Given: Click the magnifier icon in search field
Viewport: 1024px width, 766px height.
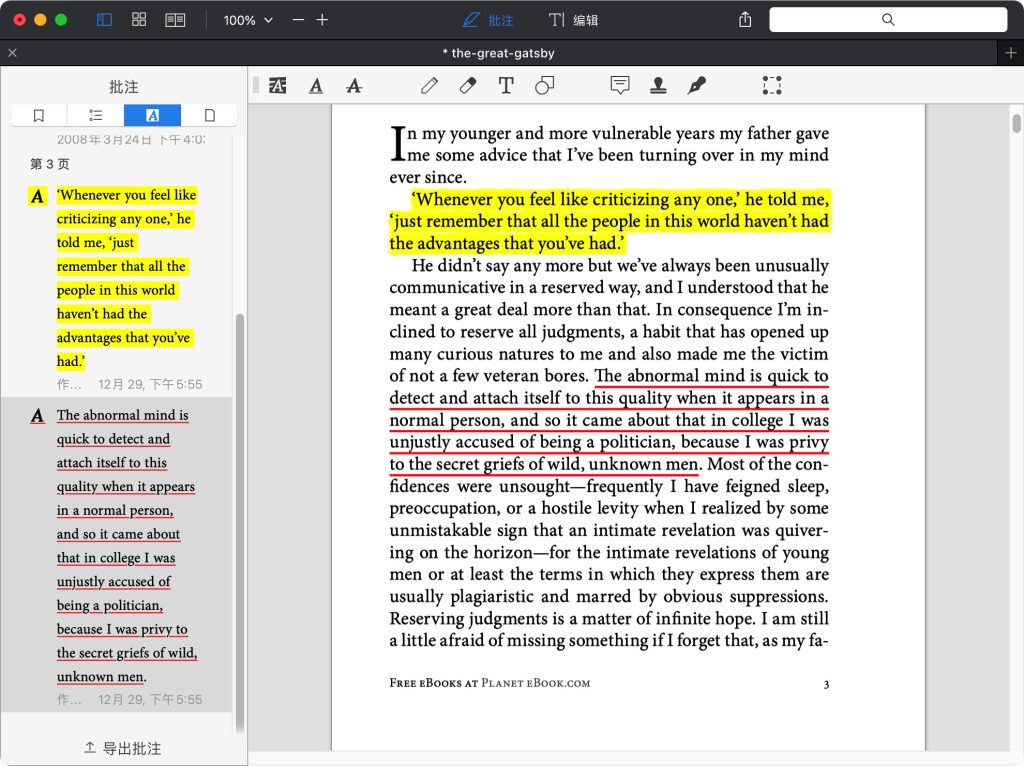Looking at the screenshot, I should tap(888, 20).
